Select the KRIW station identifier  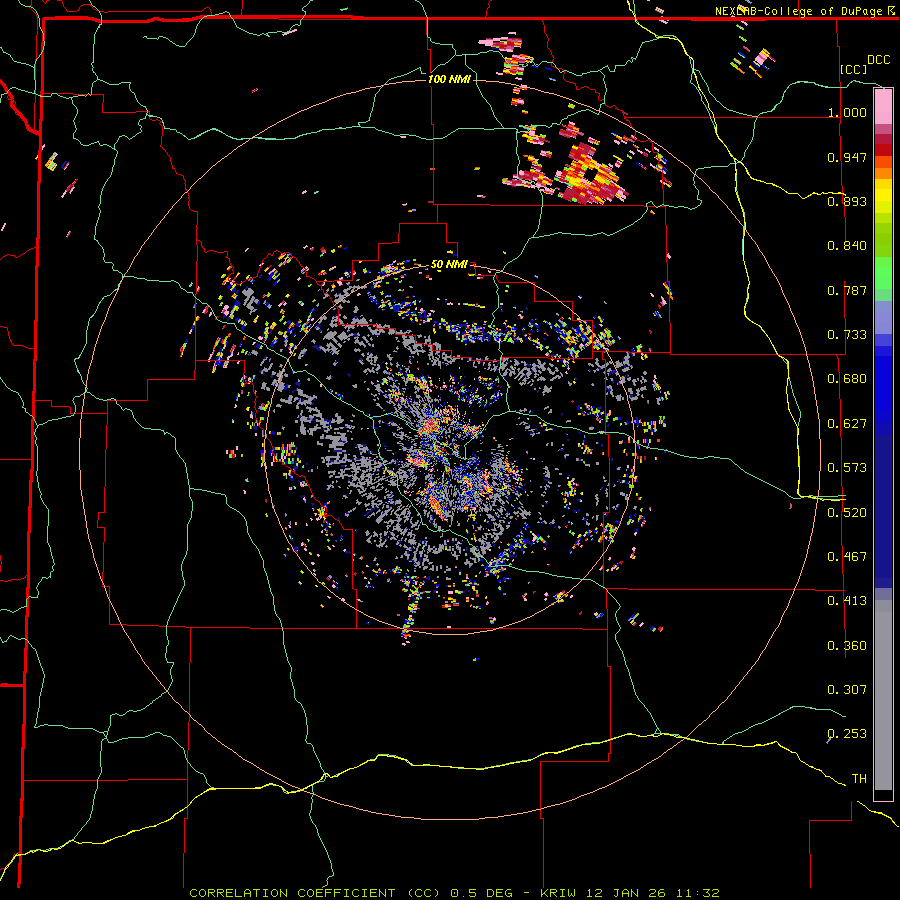(x=560, y=893)
